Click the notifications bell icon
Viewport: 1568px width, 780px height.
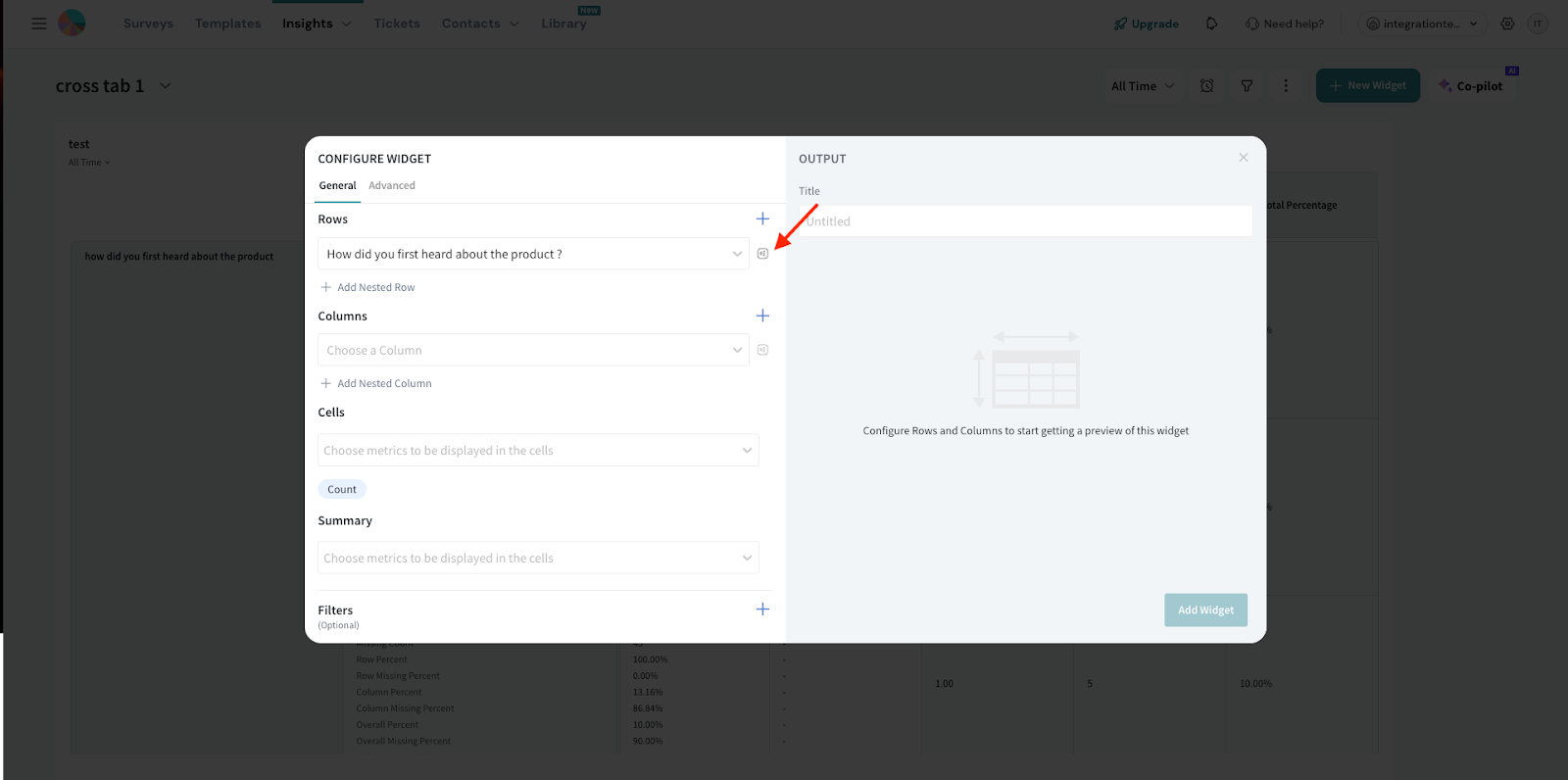[1211, 24]
